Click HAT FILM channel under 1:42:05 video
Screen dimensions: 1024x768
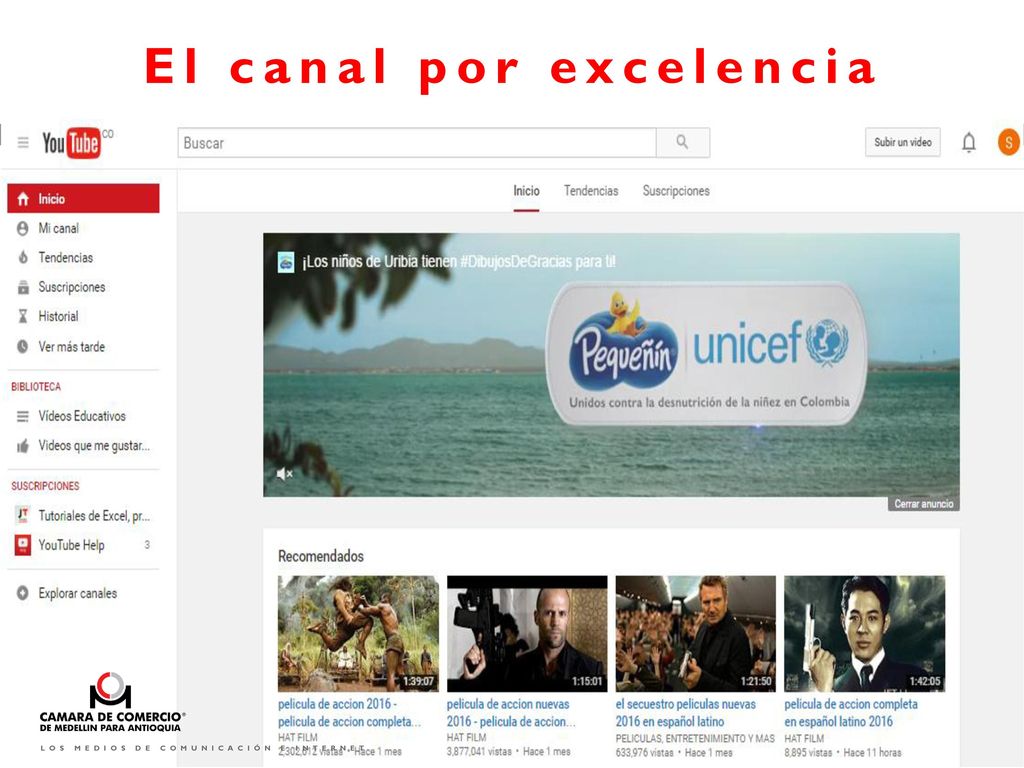(804, 738)
